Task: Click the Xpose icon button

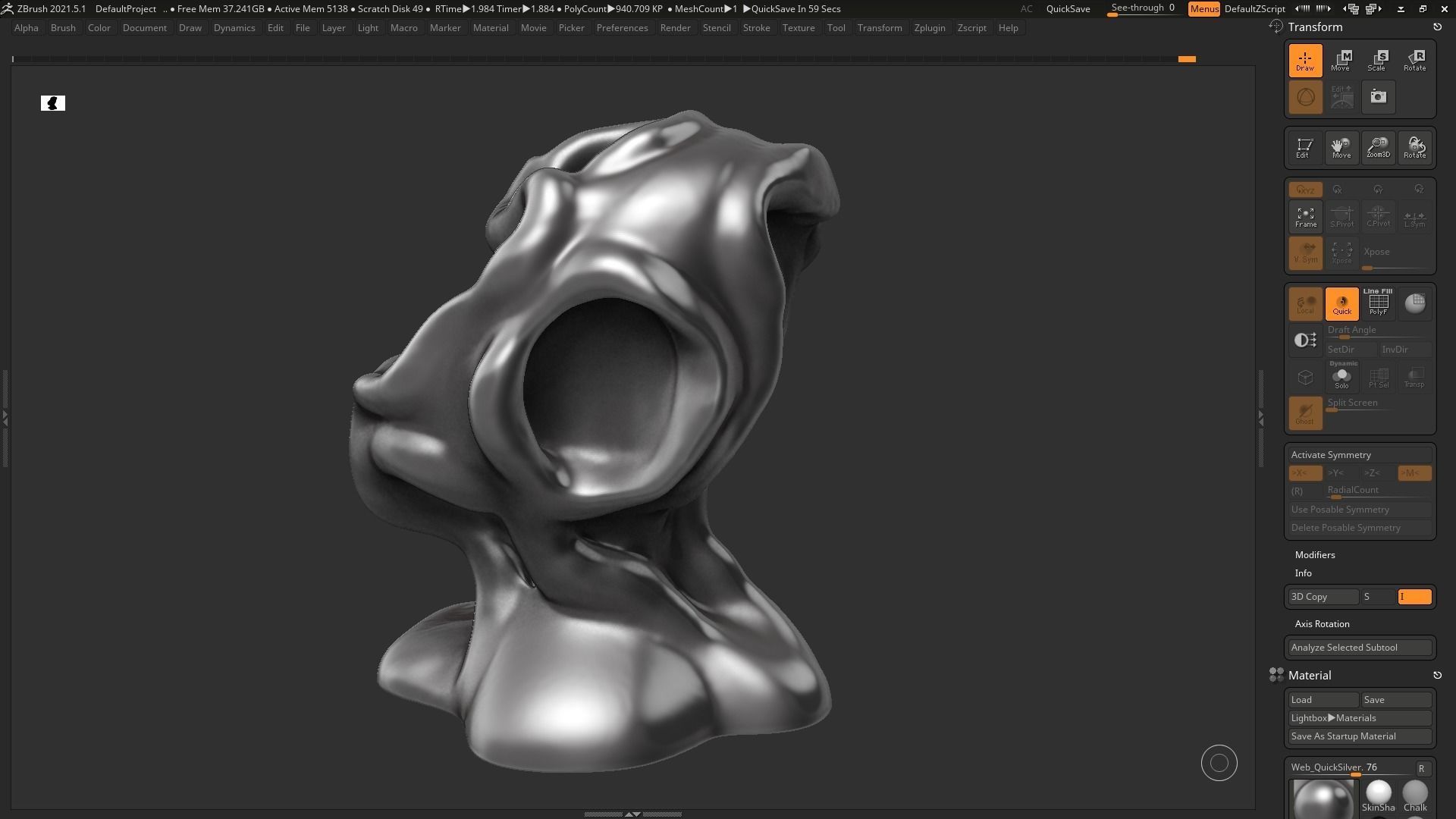Action: (x=1341, y=253)
